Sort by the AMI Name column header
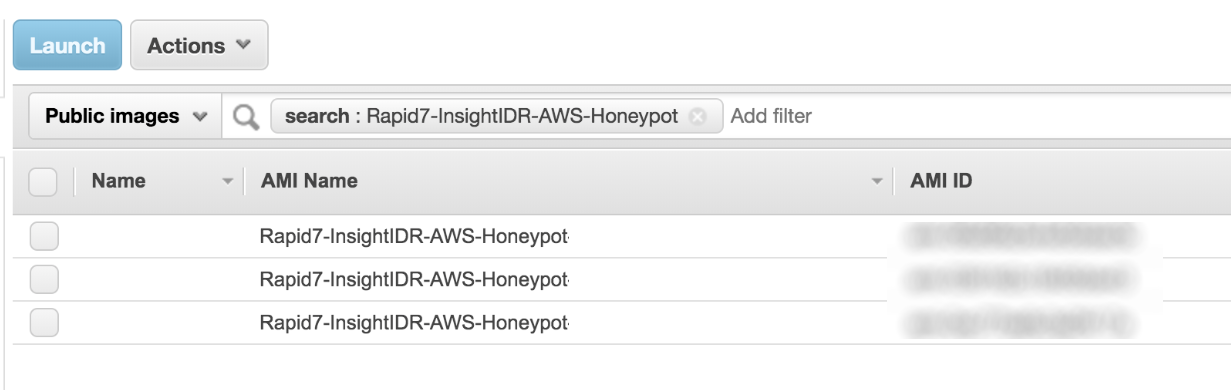Viewport: 1231px width, 390px height. [x=309, y=182]
